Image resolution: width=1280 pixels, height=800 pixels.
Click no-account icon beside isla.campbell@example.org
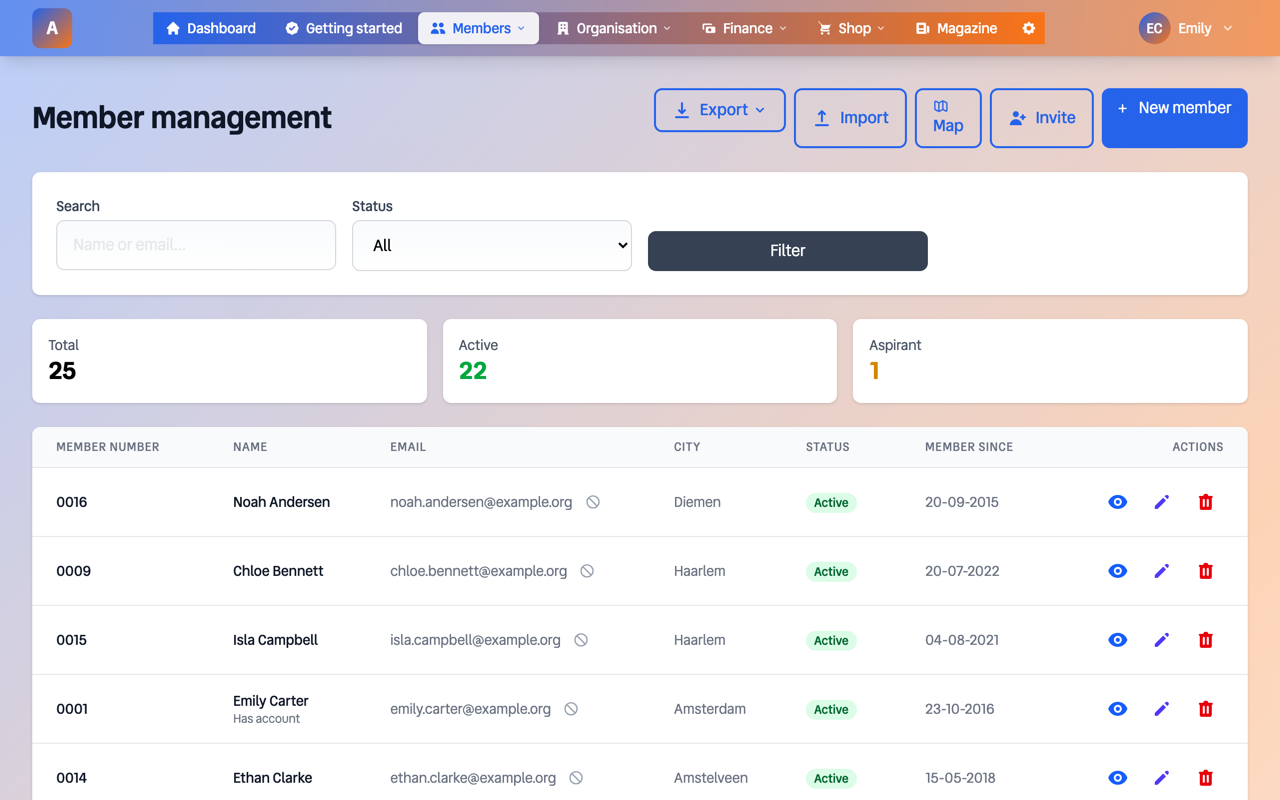pos(581,640)
